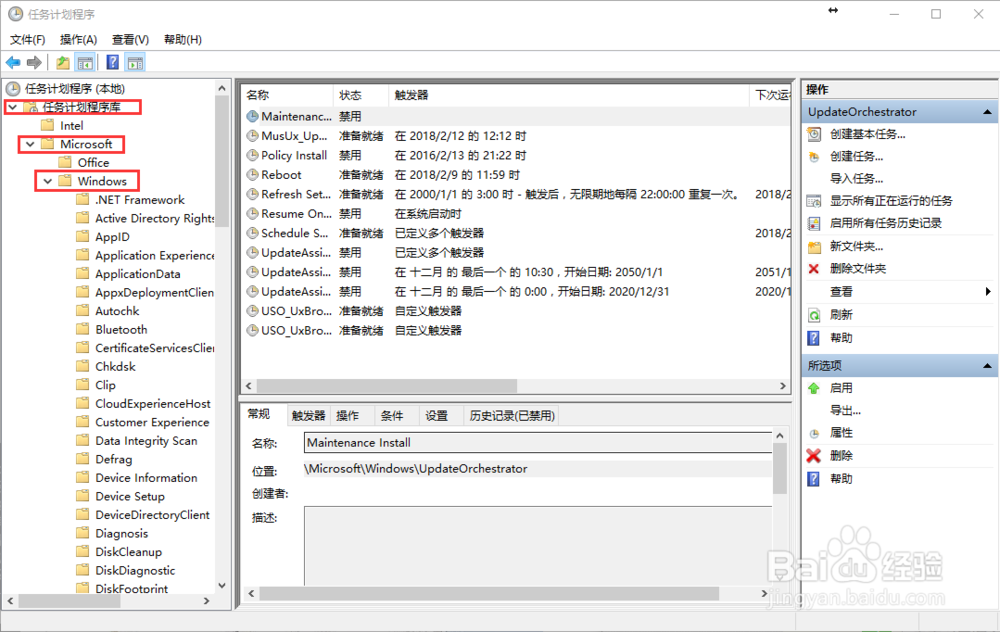Image resolution: width=1000 pixels, height=632 pixels.
Task: Click the Bluetooth folder icon
Action: point(82,329)
